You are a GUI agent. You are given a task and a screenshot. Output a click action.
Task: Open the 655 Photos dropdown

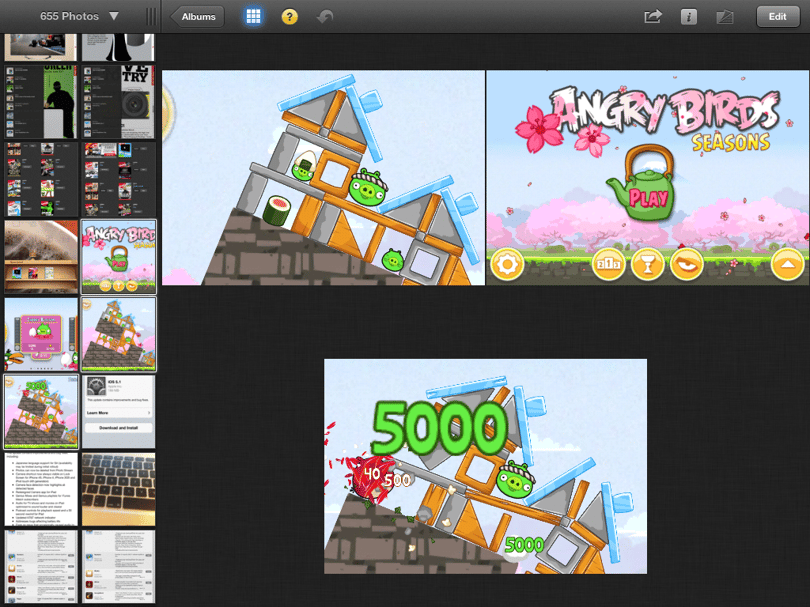(79, 17)
